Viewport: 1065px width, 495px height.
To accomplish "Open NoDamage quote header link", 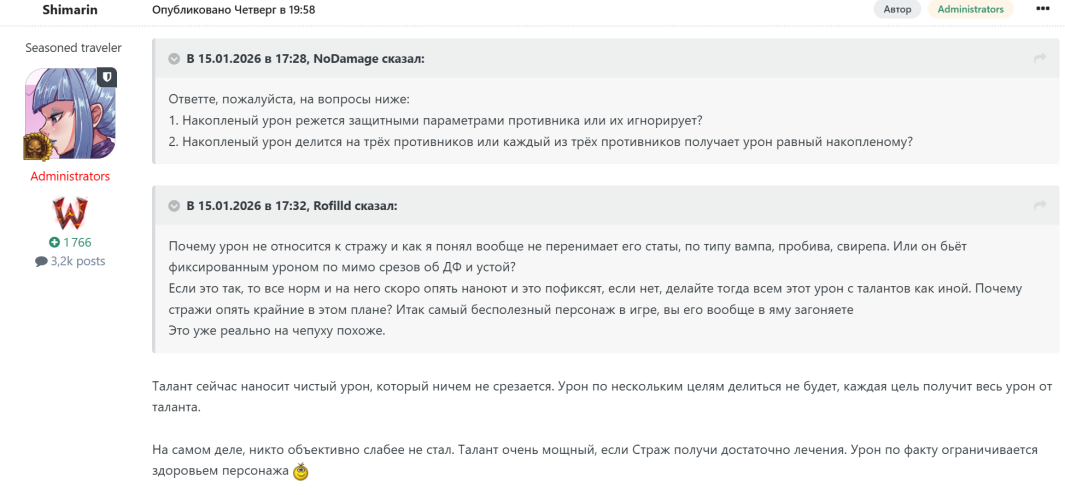I will coord(305,59).
